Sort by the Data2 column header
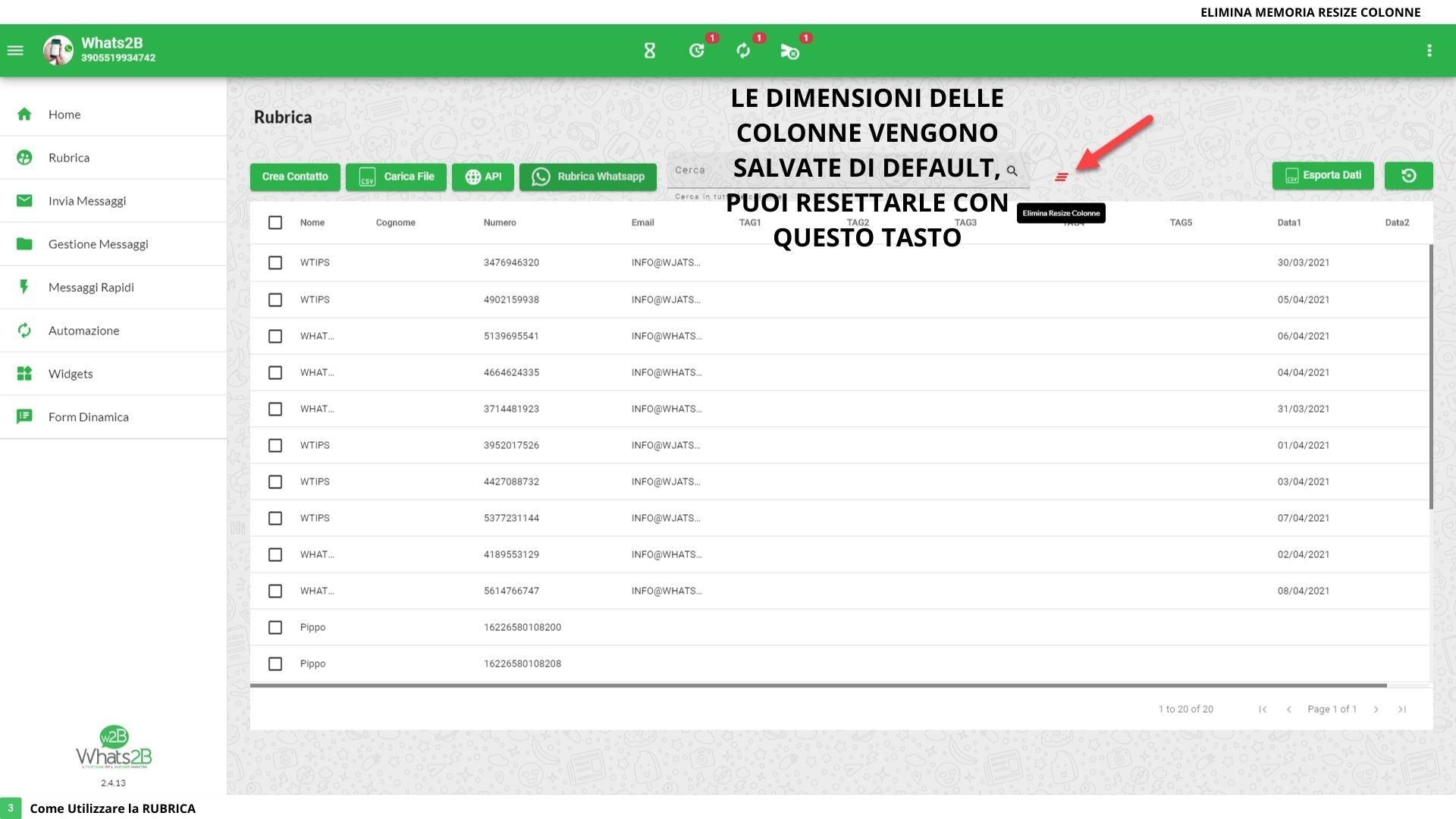Screen dimensions: 1456x819 coord(1397,222)
